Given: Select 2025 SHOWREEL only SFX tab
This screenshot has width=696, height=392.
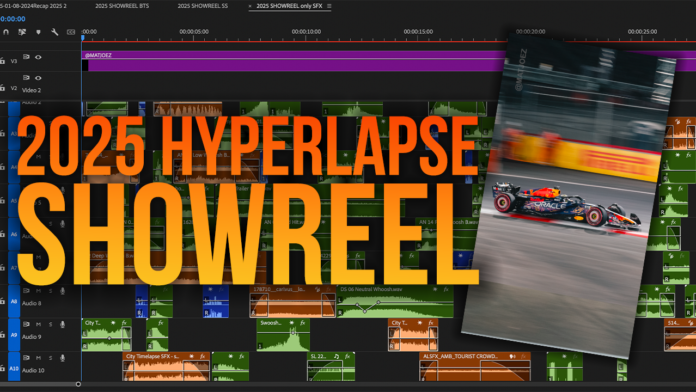Looking at the screenshot, I should 289,6.
